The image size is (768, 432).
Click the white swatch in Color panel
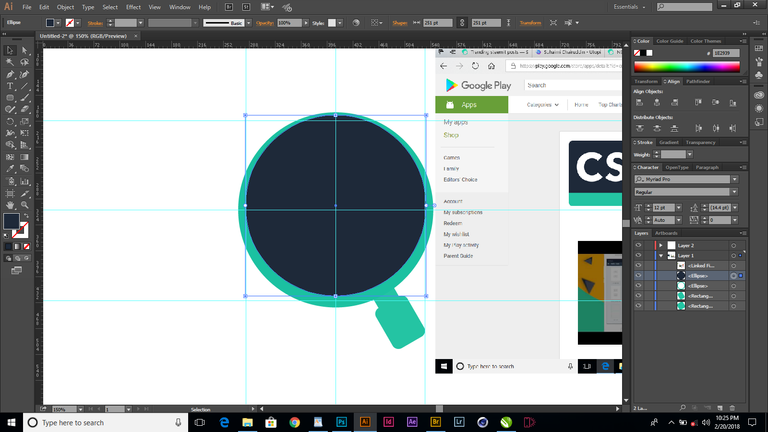click(649, 53)
